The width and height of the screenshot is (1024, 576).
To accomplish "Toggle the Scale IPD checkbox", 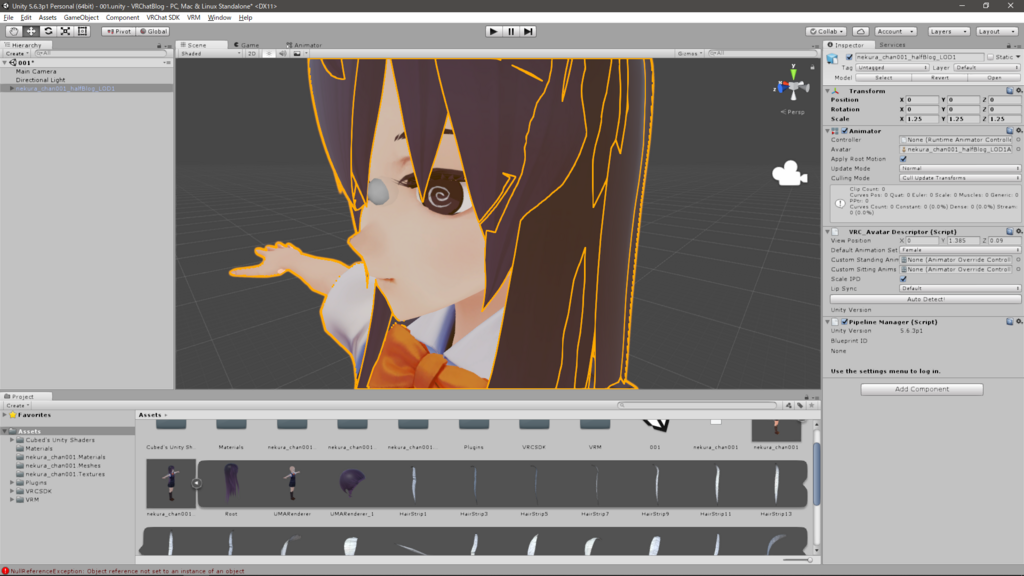I will point(903,279).
